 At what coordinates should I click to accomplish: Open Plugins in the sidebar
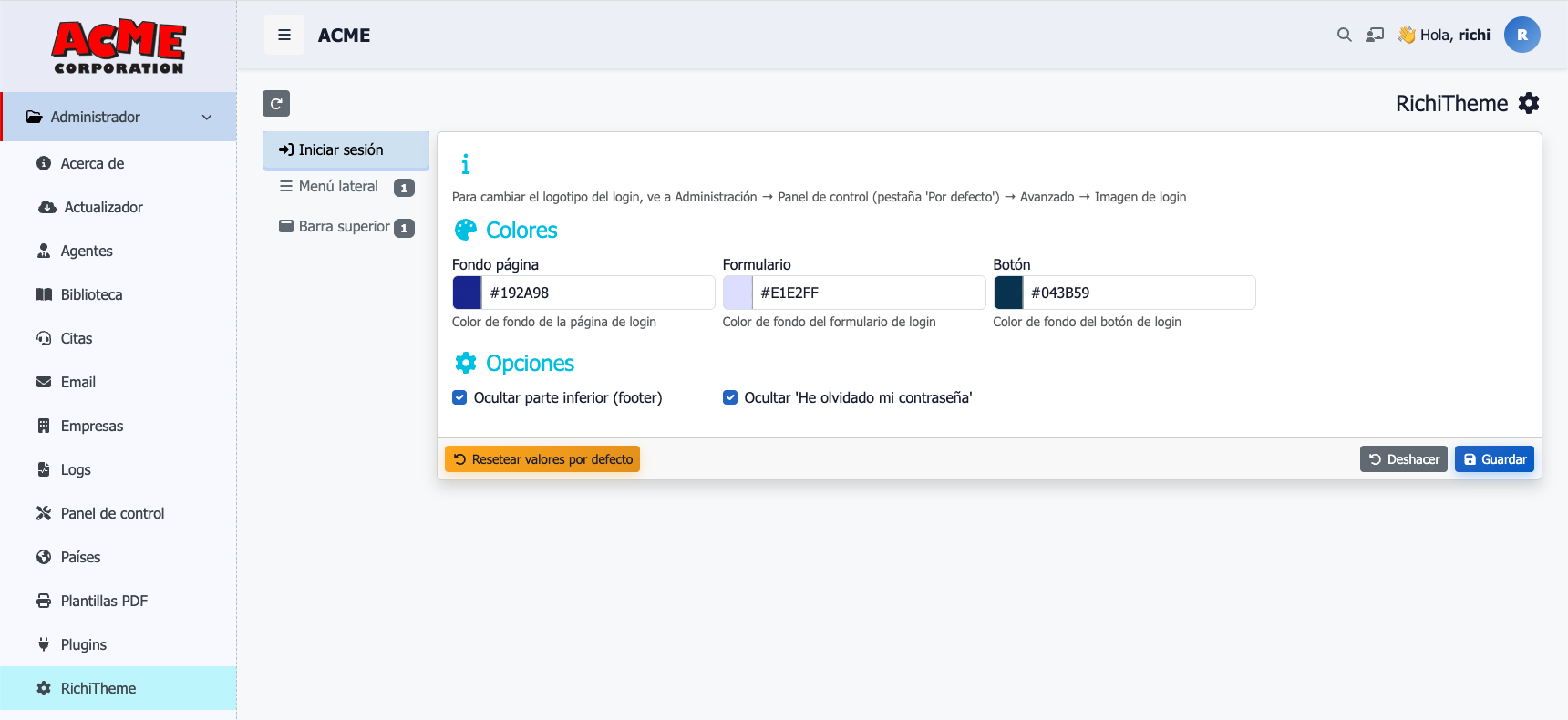click(x=84, y=644)
